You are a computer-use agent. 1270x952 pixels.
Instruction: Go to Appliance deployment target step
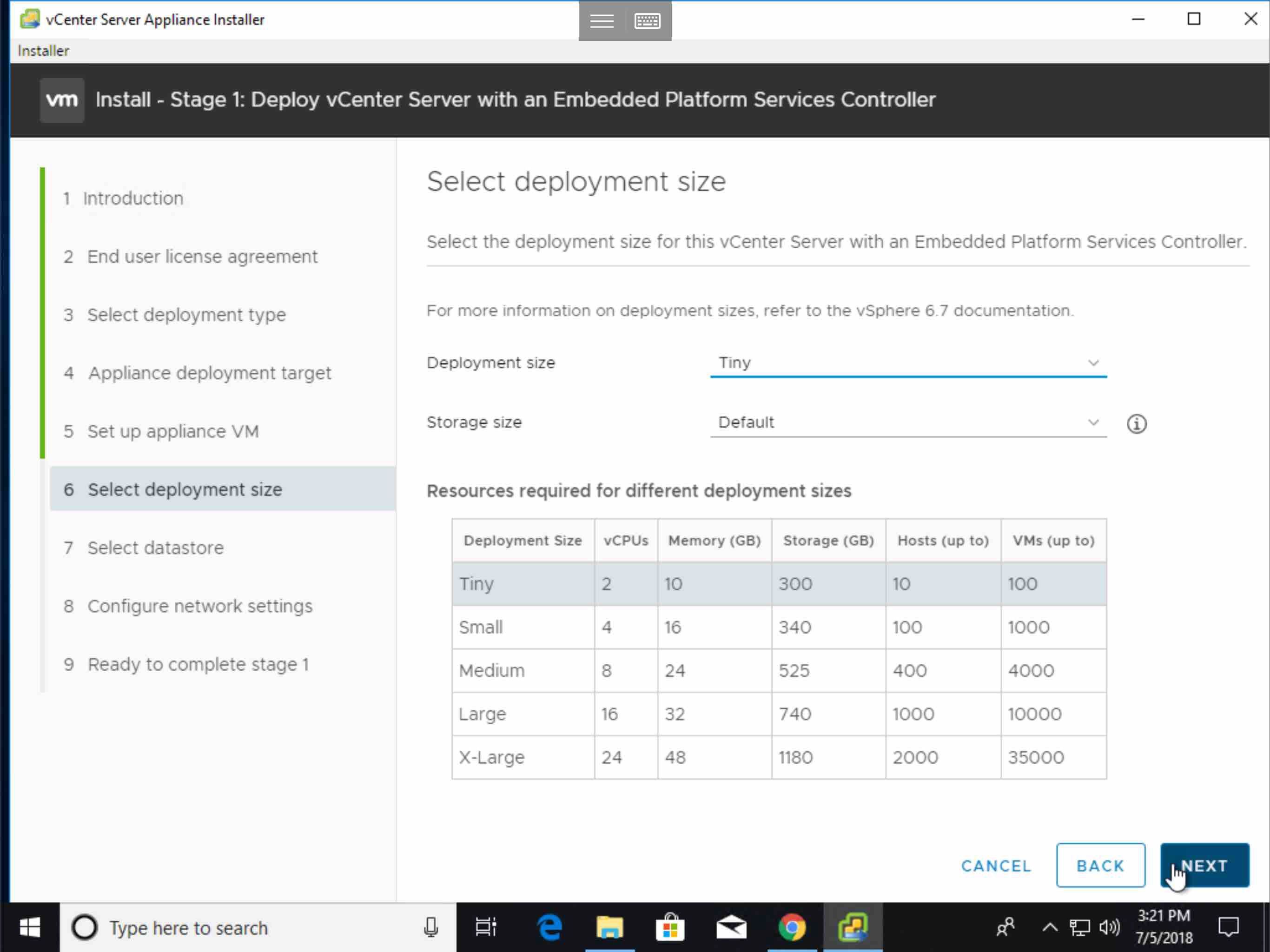click(x=197, y=373)
